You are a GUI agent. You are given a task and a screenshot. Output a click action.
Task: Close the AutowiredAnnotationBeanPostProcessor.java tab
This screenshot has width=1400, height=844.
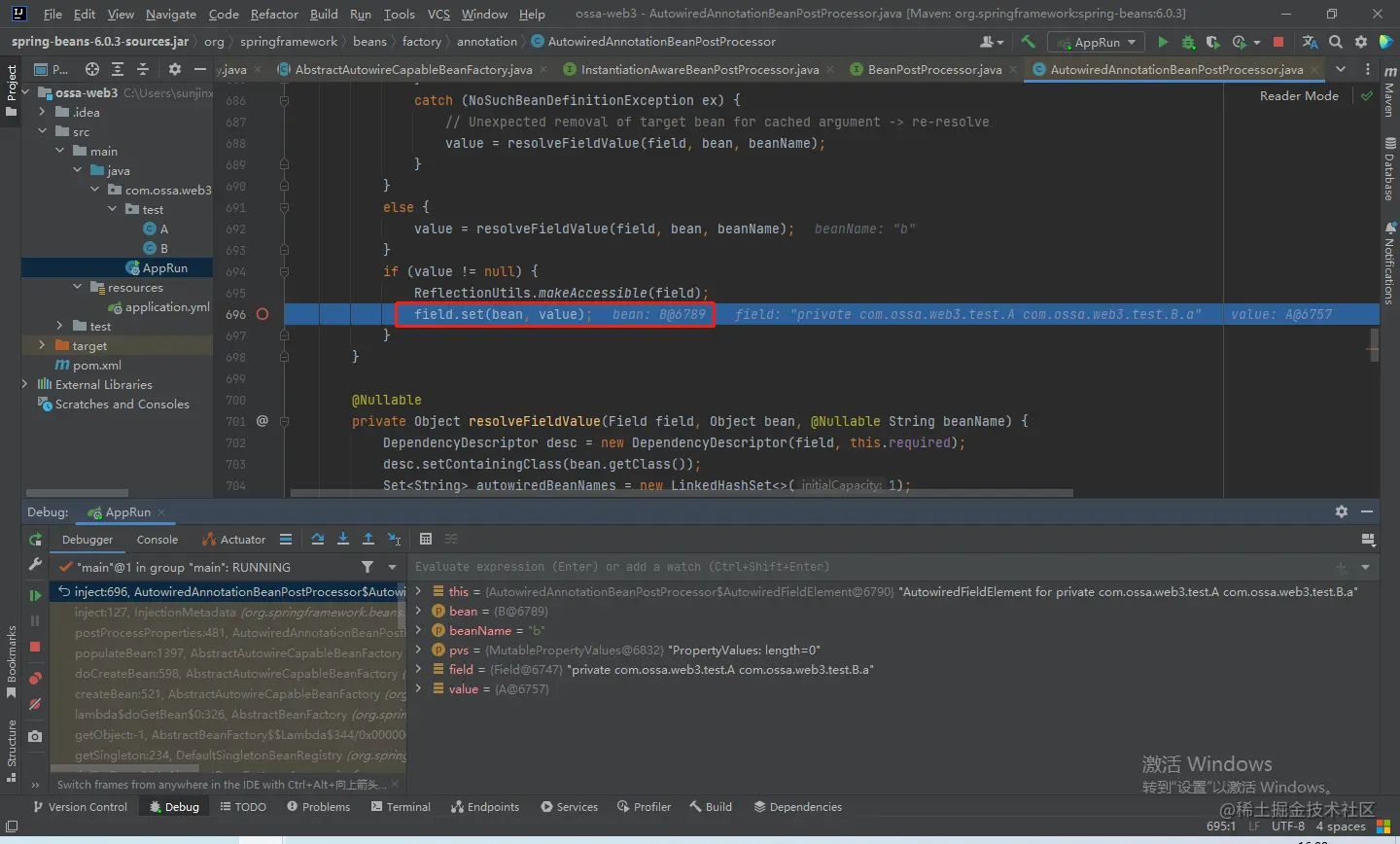[x=1315, y=69]
